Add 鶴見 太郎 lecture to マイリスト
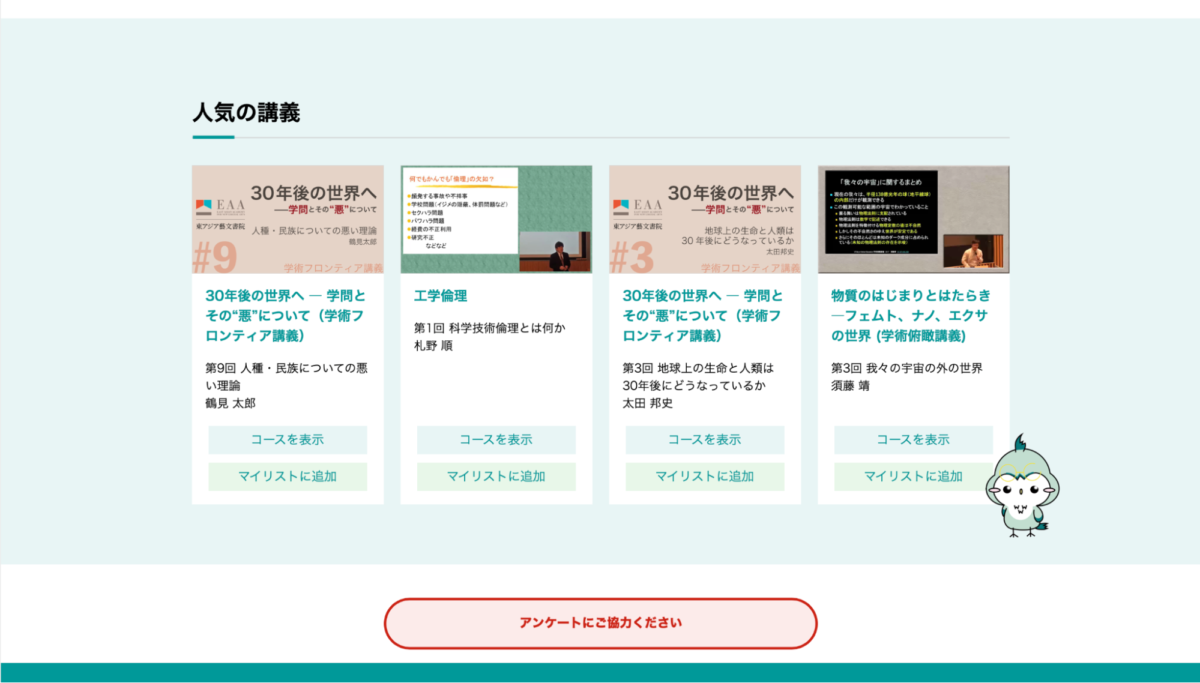Screen dimensions: 1200x683 pos(288,476)
